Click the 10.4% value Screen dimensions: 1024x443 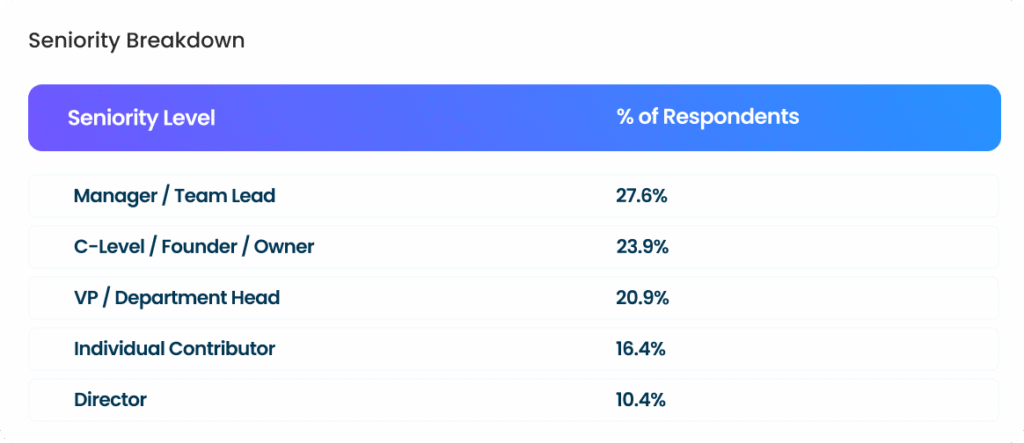tap(641, 400)
